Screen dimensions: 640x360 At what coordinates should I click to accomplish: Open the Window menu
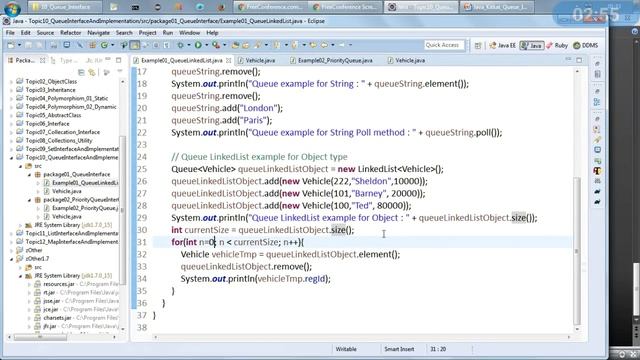[189, 33]
